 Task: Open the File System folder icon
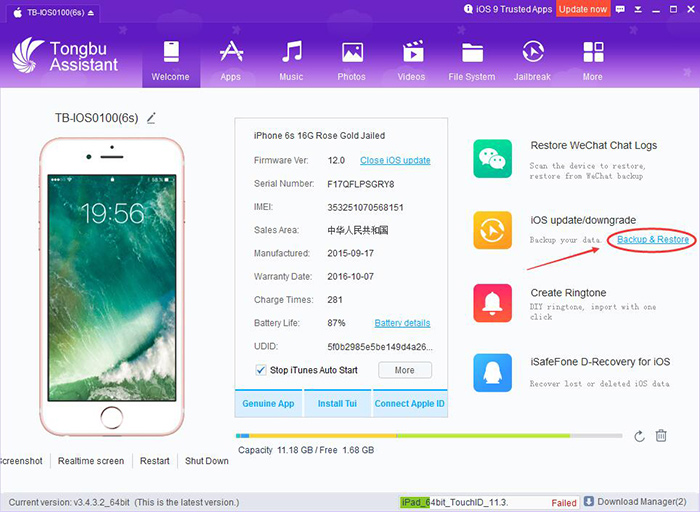[x=472, y=53]
